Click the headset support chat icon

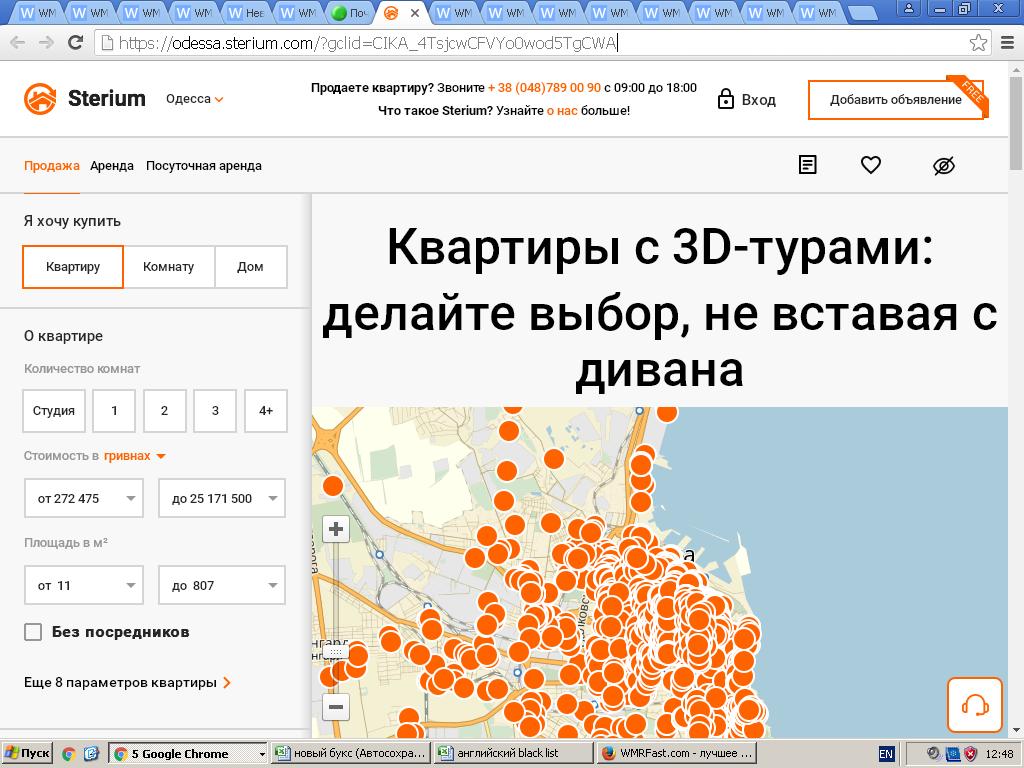point(974,706)
